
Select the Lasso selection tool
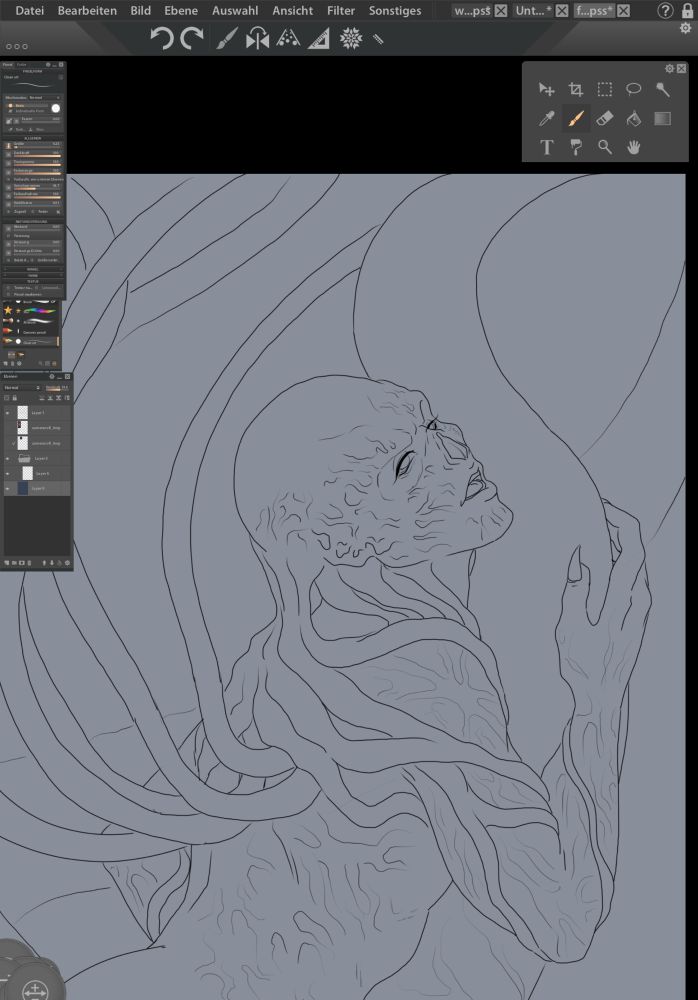point(633,89)
